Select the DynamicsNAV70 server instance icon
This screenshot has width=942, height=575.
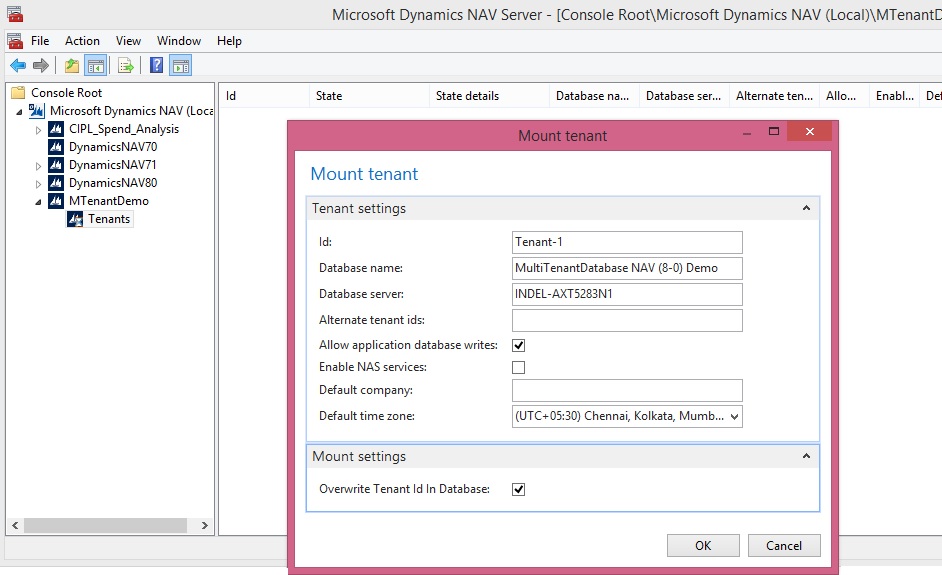click(x=57, y=147)
